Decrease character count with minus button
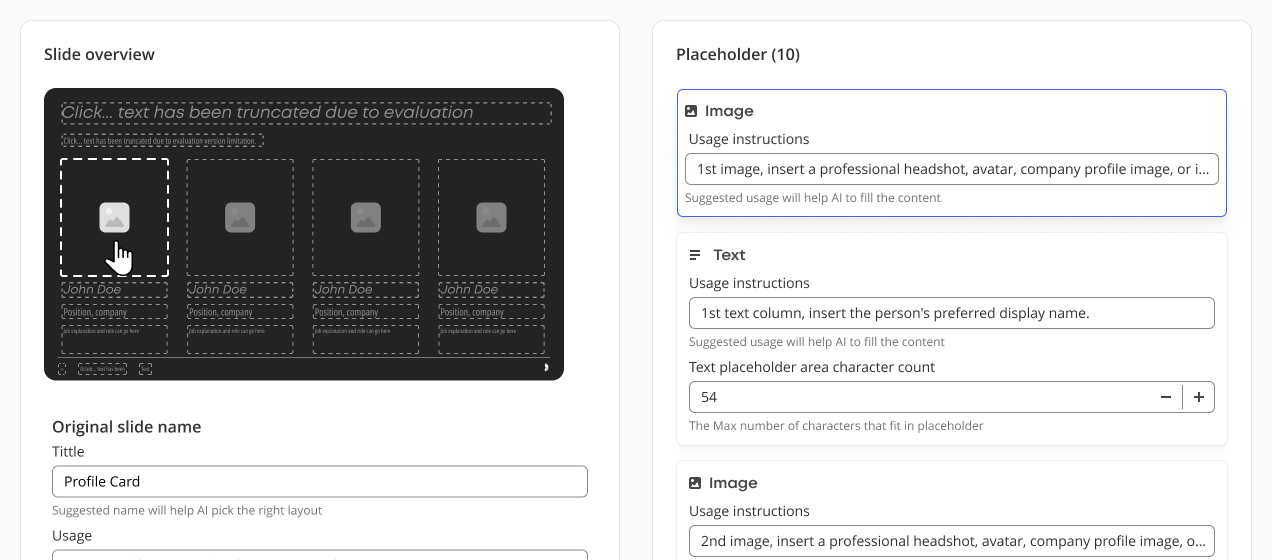 [1166, 397]
